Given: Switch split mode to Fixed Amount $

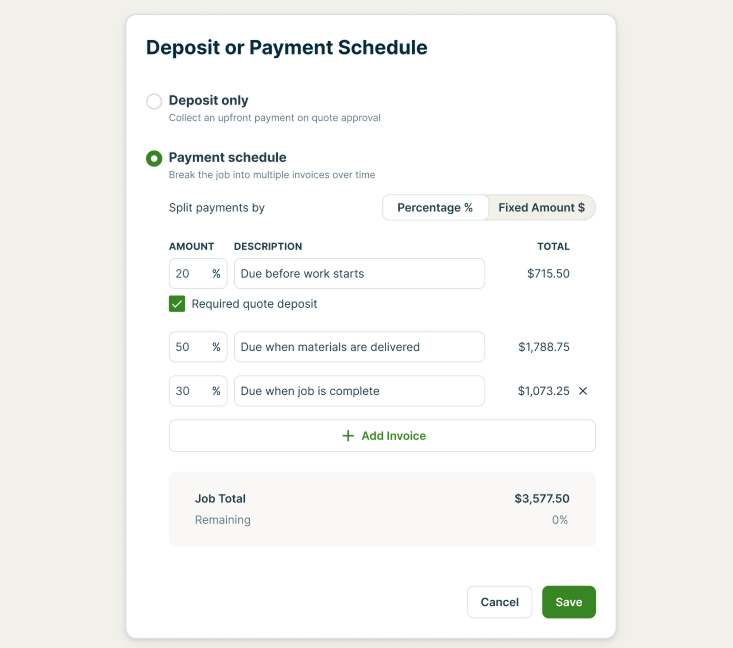Looking at the screenshot, I should 542,208.
